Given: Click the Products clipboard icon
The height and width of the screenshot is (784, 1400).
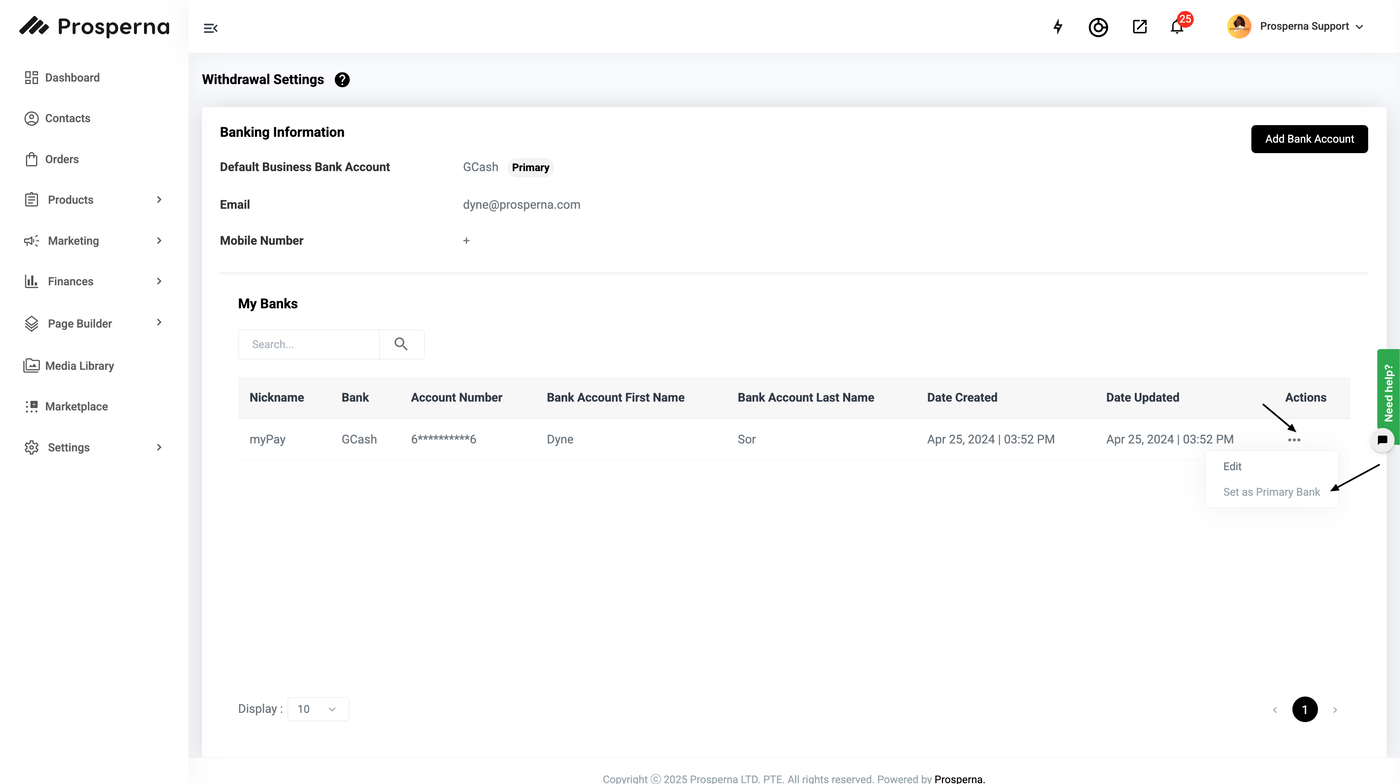Looking at the screenshot, I should [x=31, y=200].
